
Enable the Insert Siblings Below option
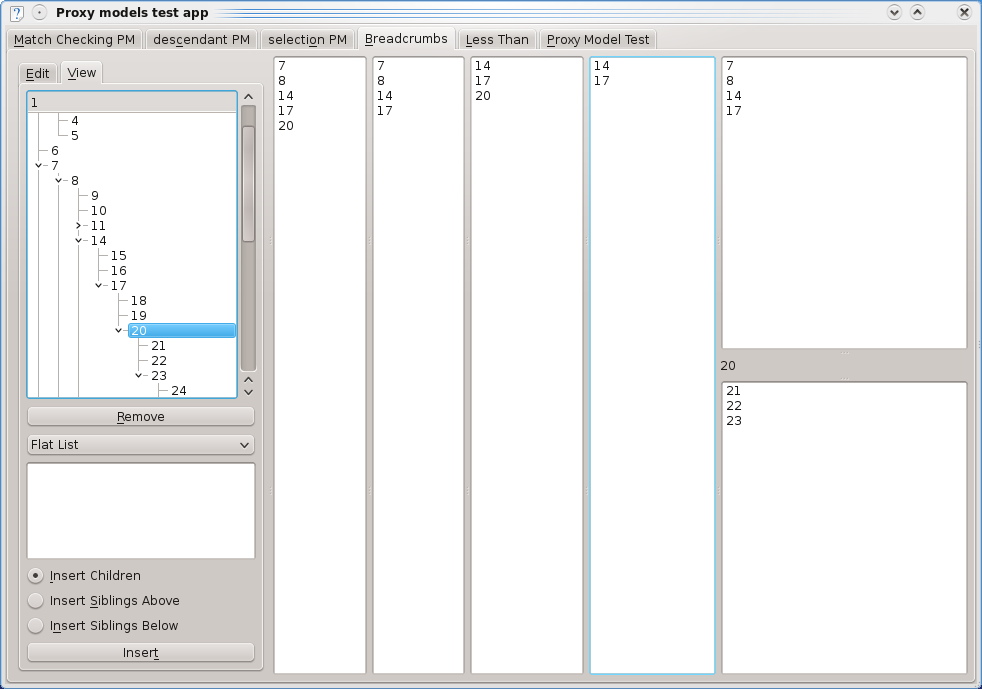coord(36,626)
